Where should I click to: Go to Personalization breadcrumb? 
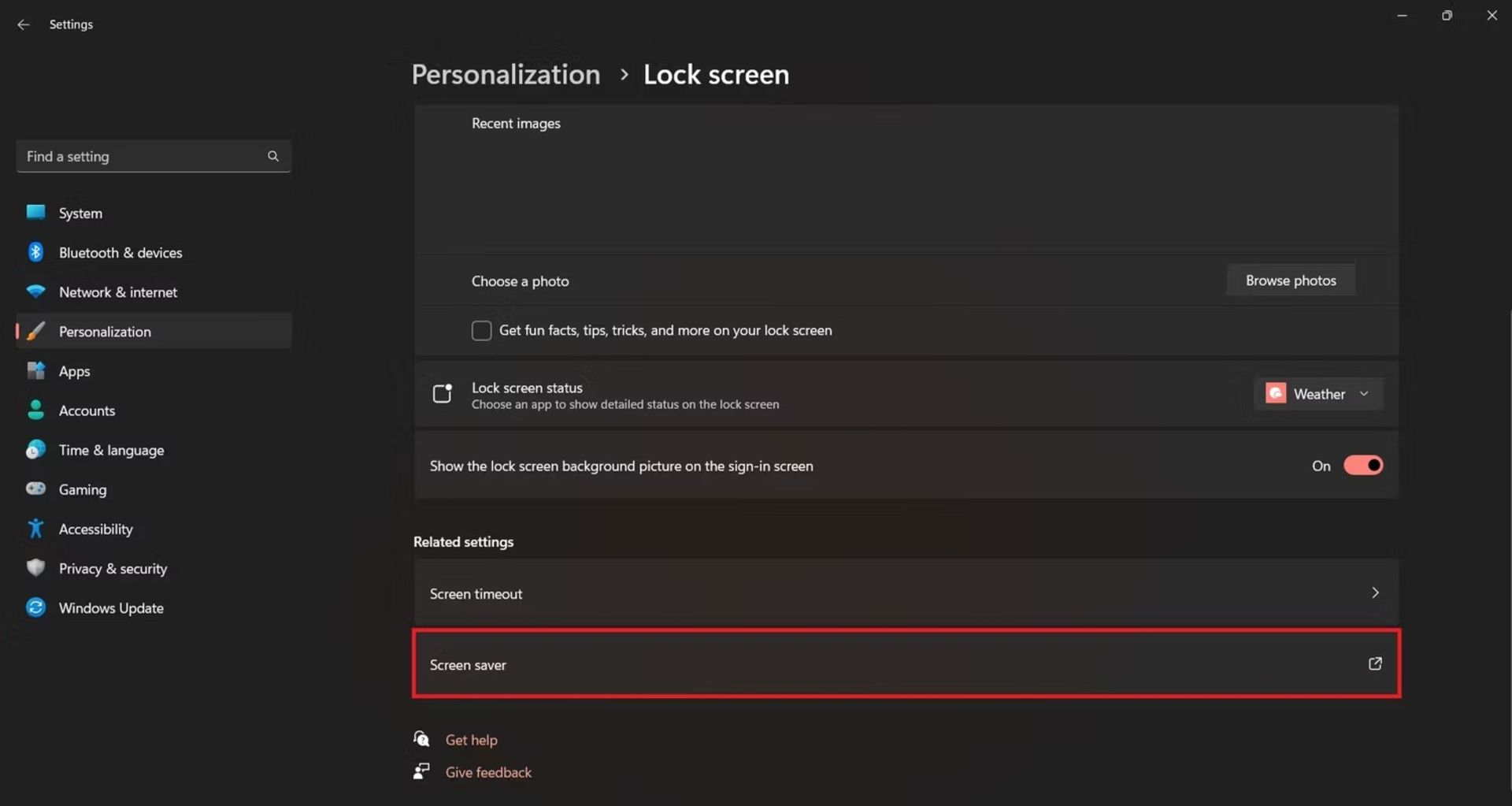tap(506, 74)
